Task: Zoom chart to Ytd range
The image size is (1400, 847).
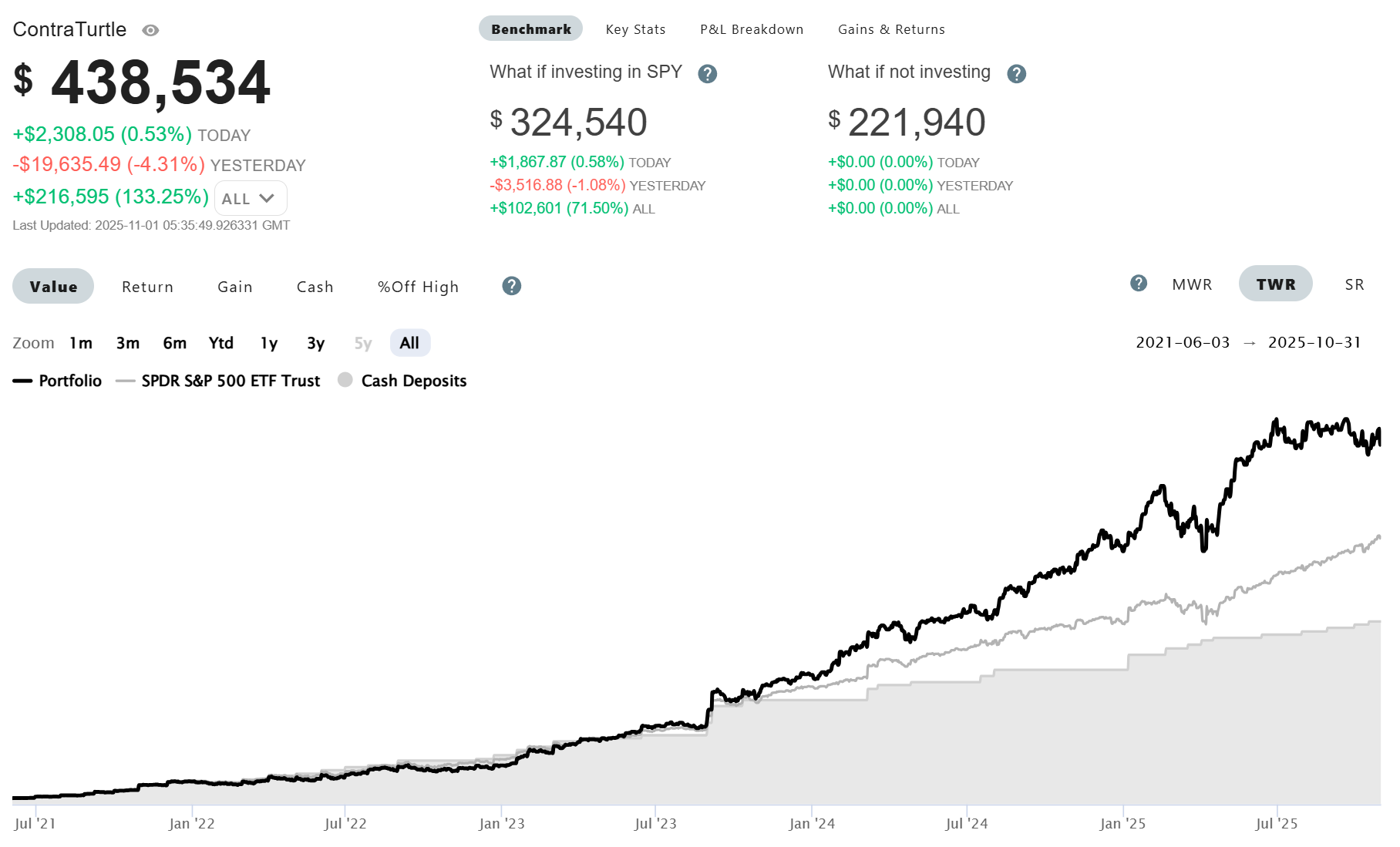Action: [220, 343]
